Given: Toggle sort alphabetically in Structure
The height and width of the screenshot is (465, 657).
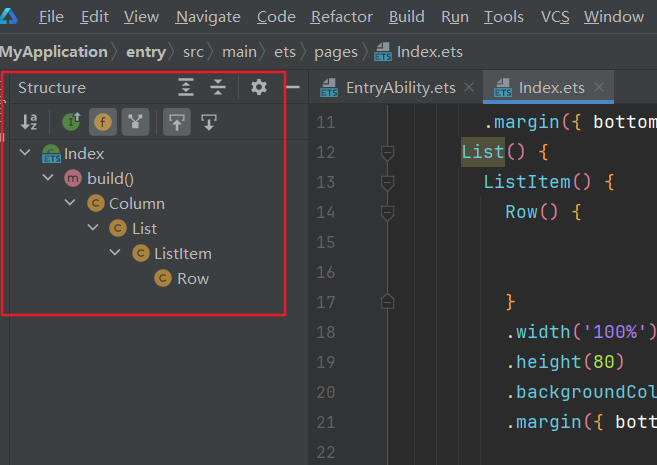Looking at the screenshot, I should coord(28,122).
